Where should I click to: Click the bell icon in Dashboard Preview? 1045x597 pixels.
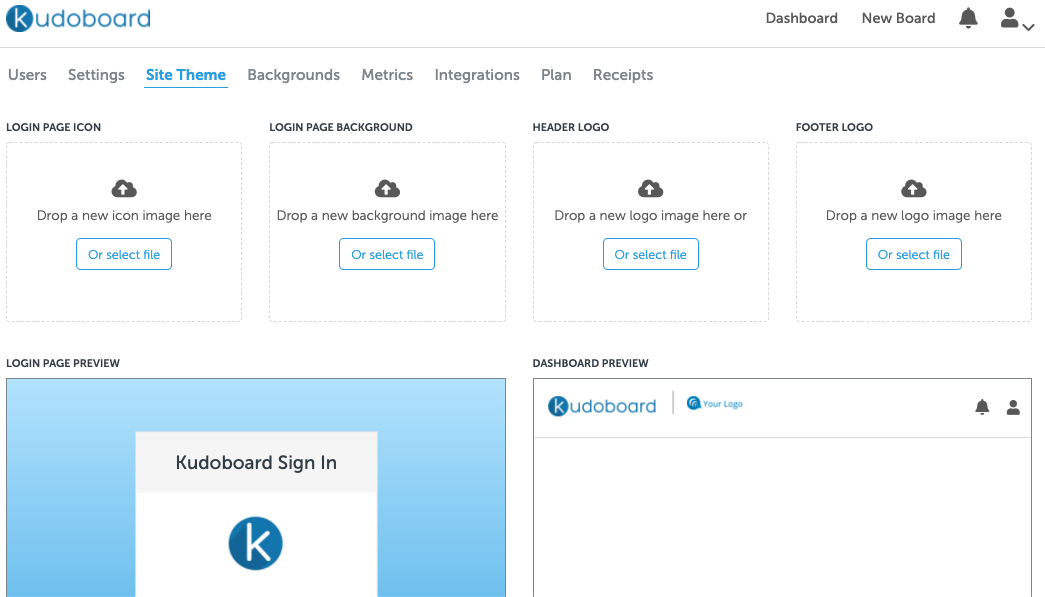tap(982, 407)
